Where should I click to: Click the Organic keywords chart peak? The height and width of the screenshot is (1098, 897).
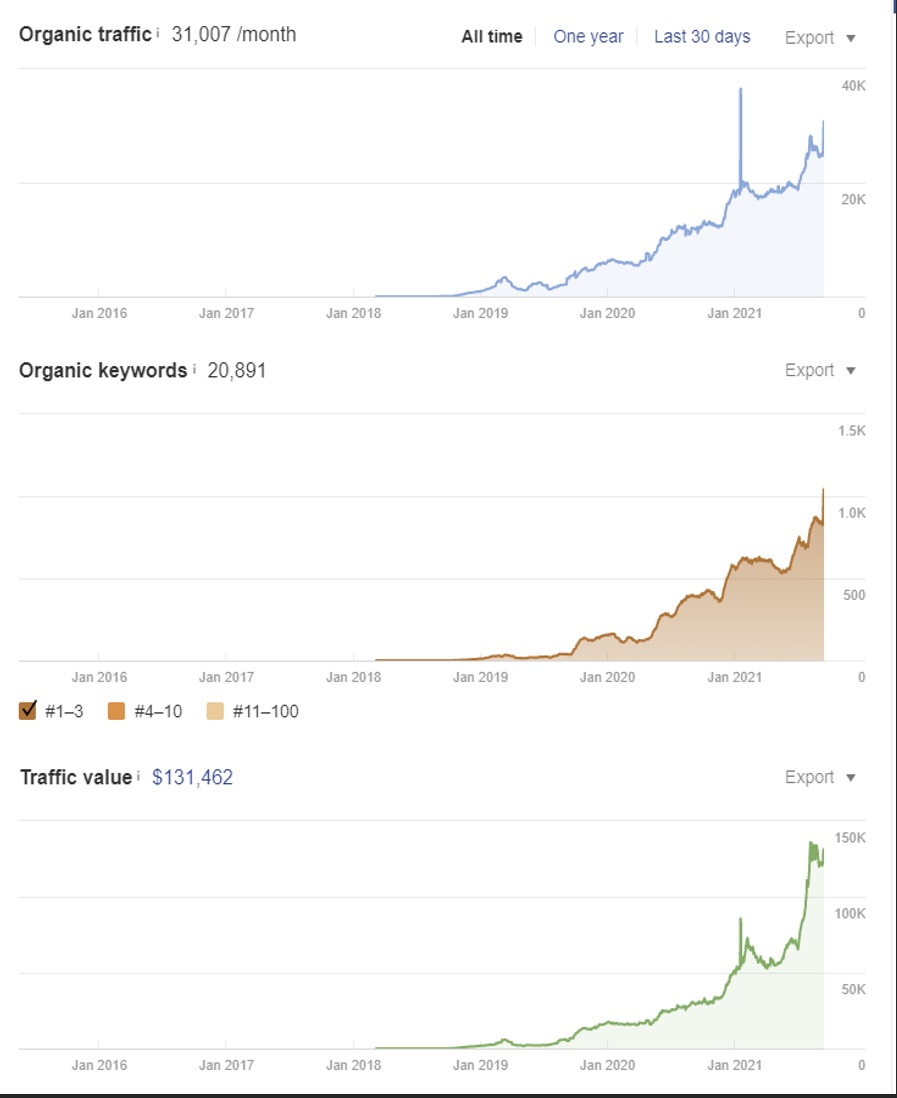pos(823,490)
